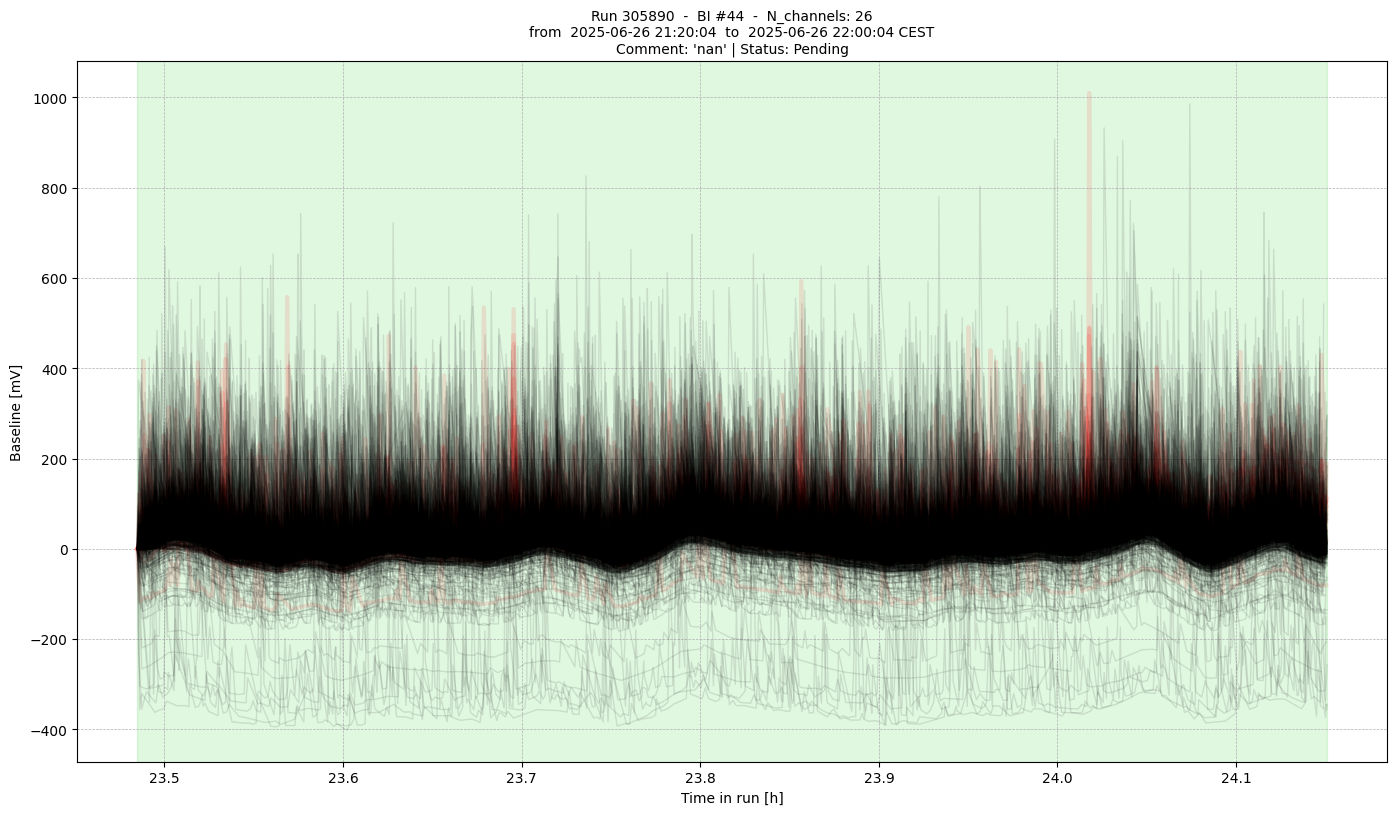Click the 600 y-axis tick label
This screenshot has width=1396, height=815.
coord(56,279)
